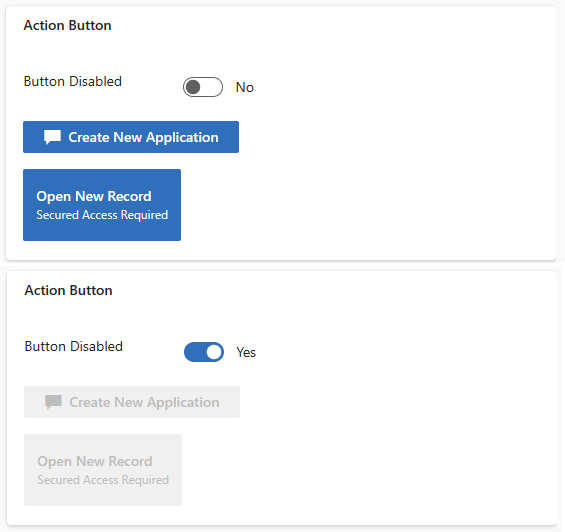Click the Action Button heading above the Yes toggle
Screen dimensions: 565x532
tap(68, 291)
